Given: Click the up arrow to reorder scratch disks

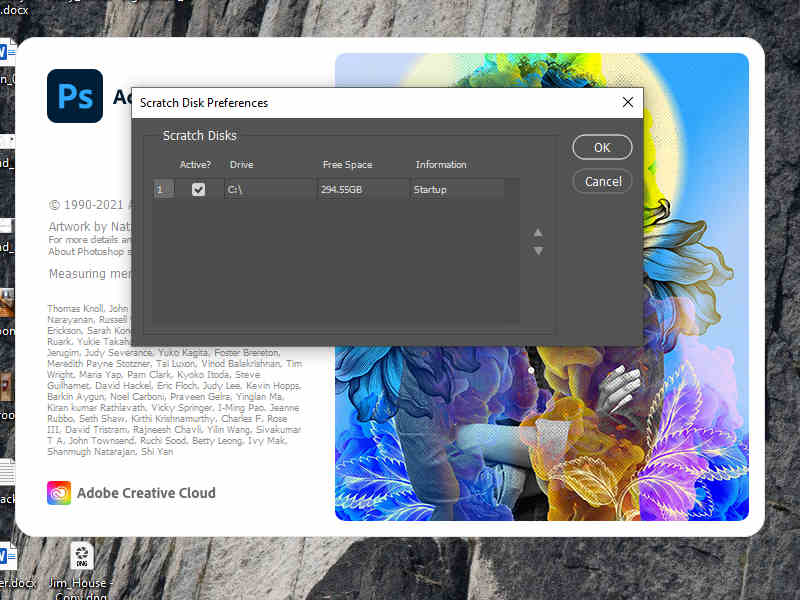Looking at the screenshot, I should (x=538, y=231).
